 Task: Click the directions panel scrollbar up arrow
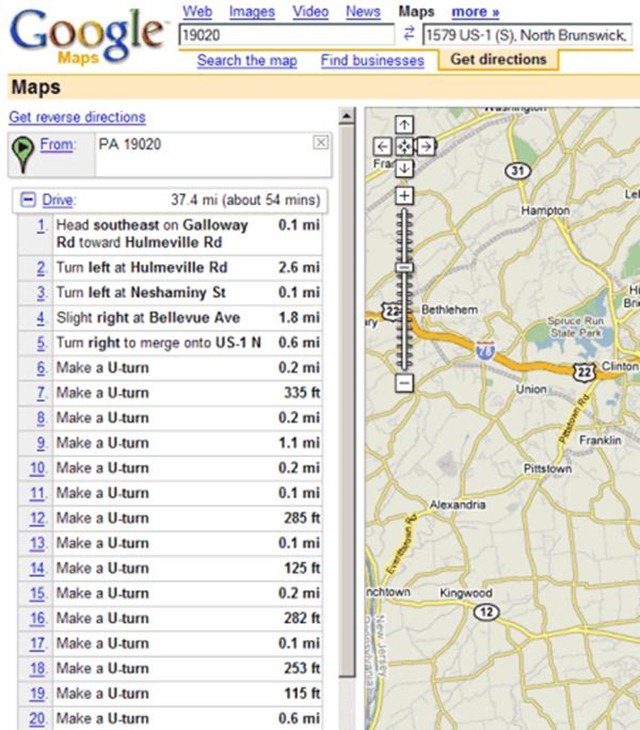pos(347,117)
